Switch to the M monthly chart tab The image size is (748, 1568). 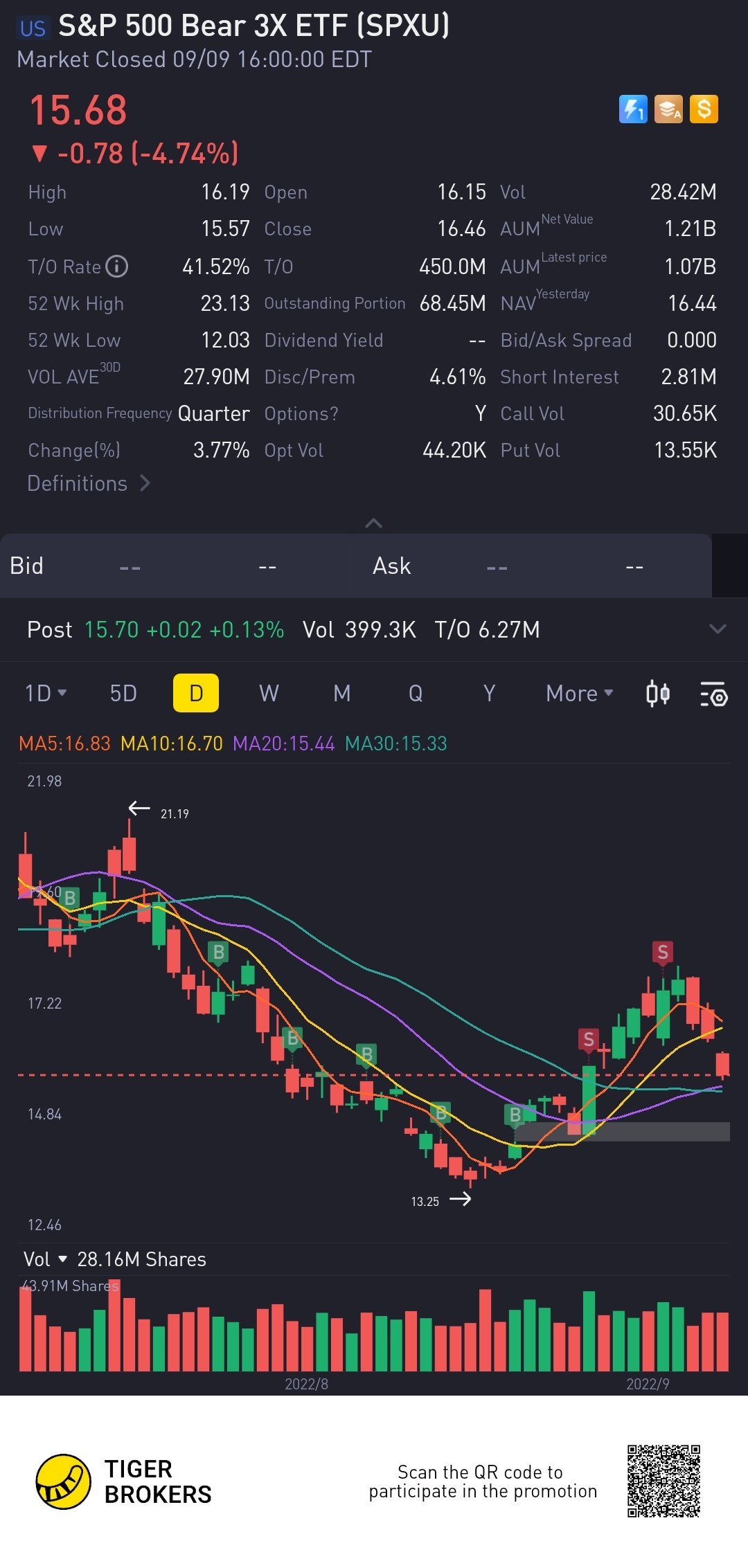pyautogui.click(x=342, y=693)
